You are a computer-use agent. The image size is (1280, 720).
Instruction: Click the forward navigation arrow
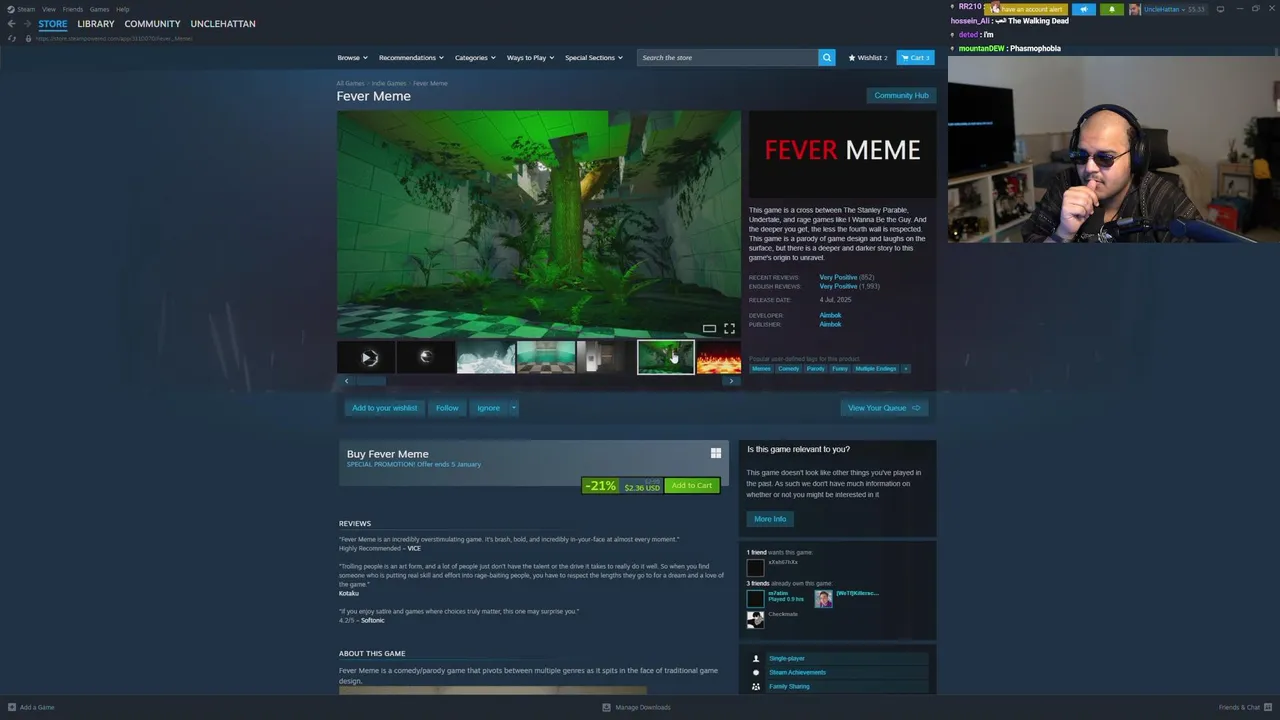[26, 24]
